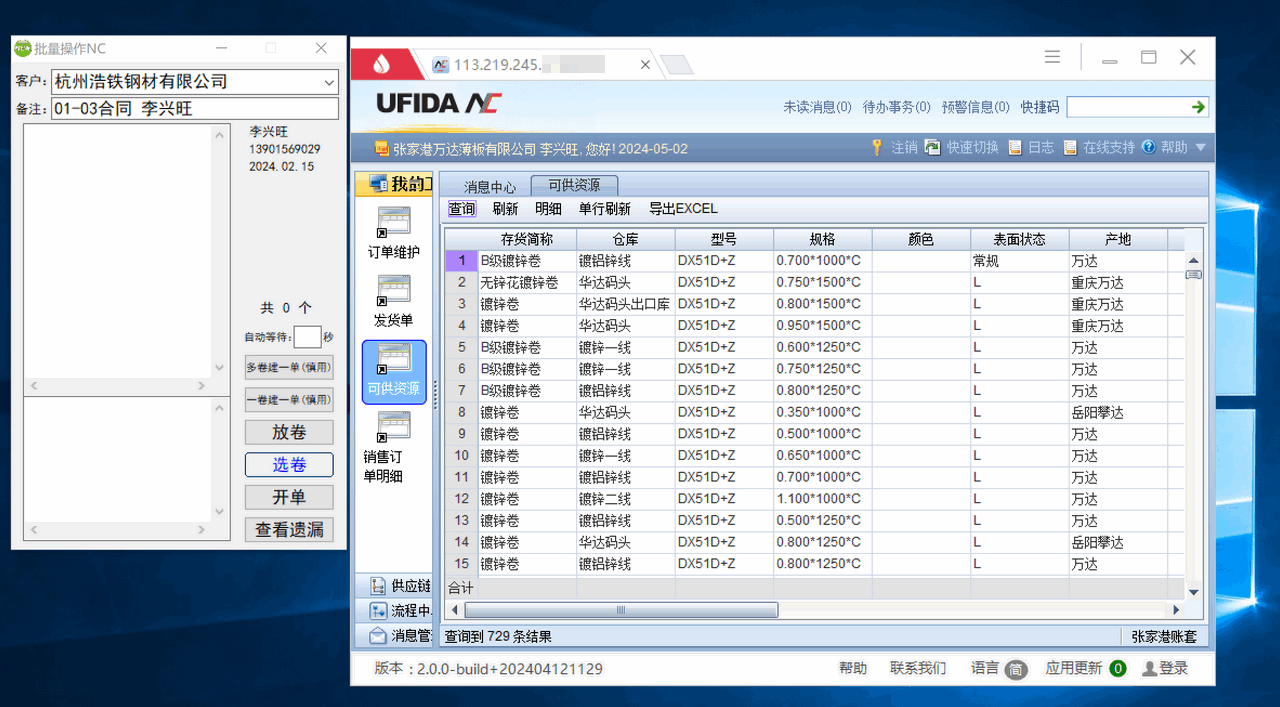1280x707 pixels.
Task: Switch to the 消息中心 tab
Action: click(x=489, y=187)
